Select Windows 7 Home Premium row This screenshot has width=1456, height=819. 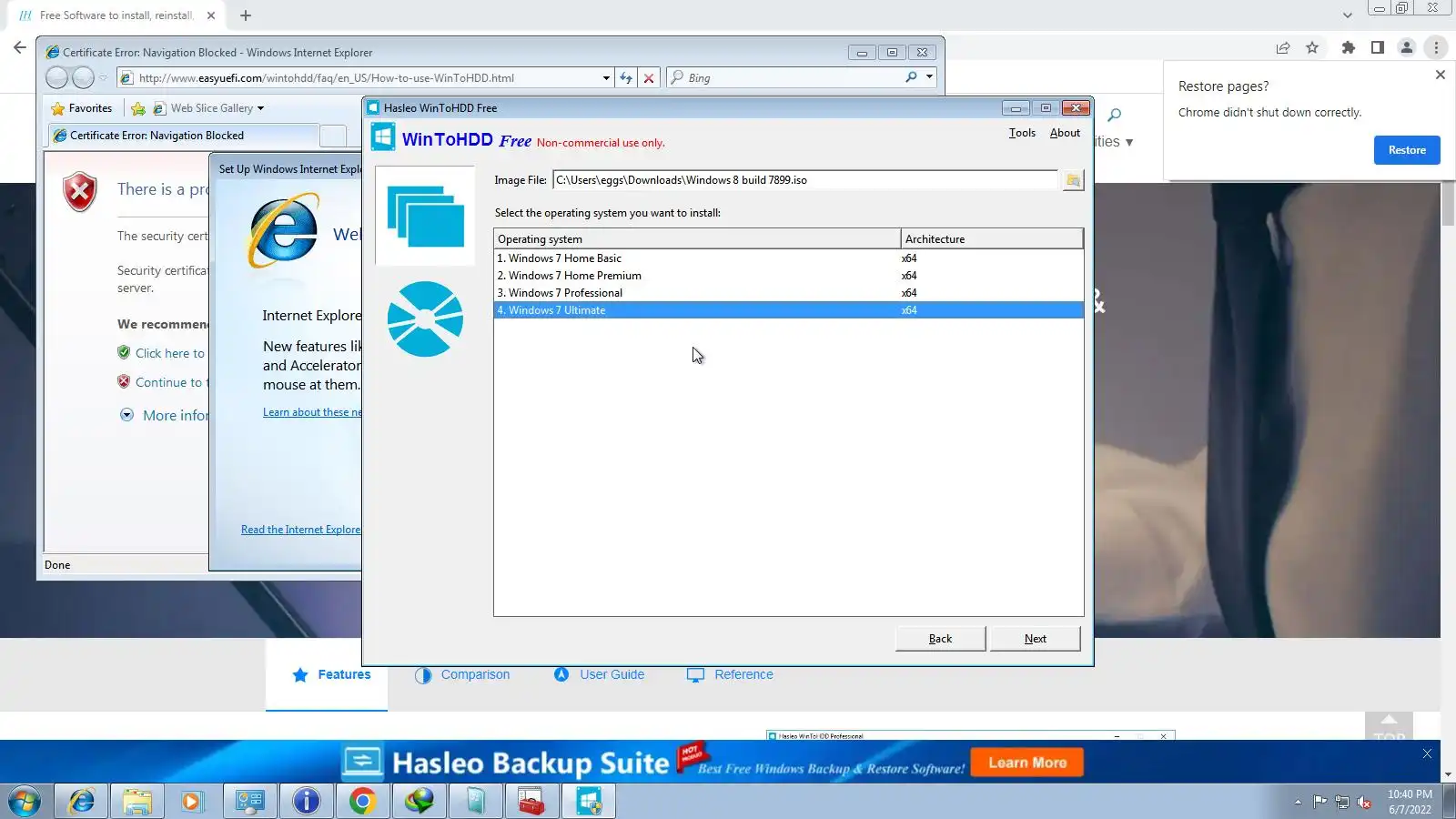click(x=789, y=276)
